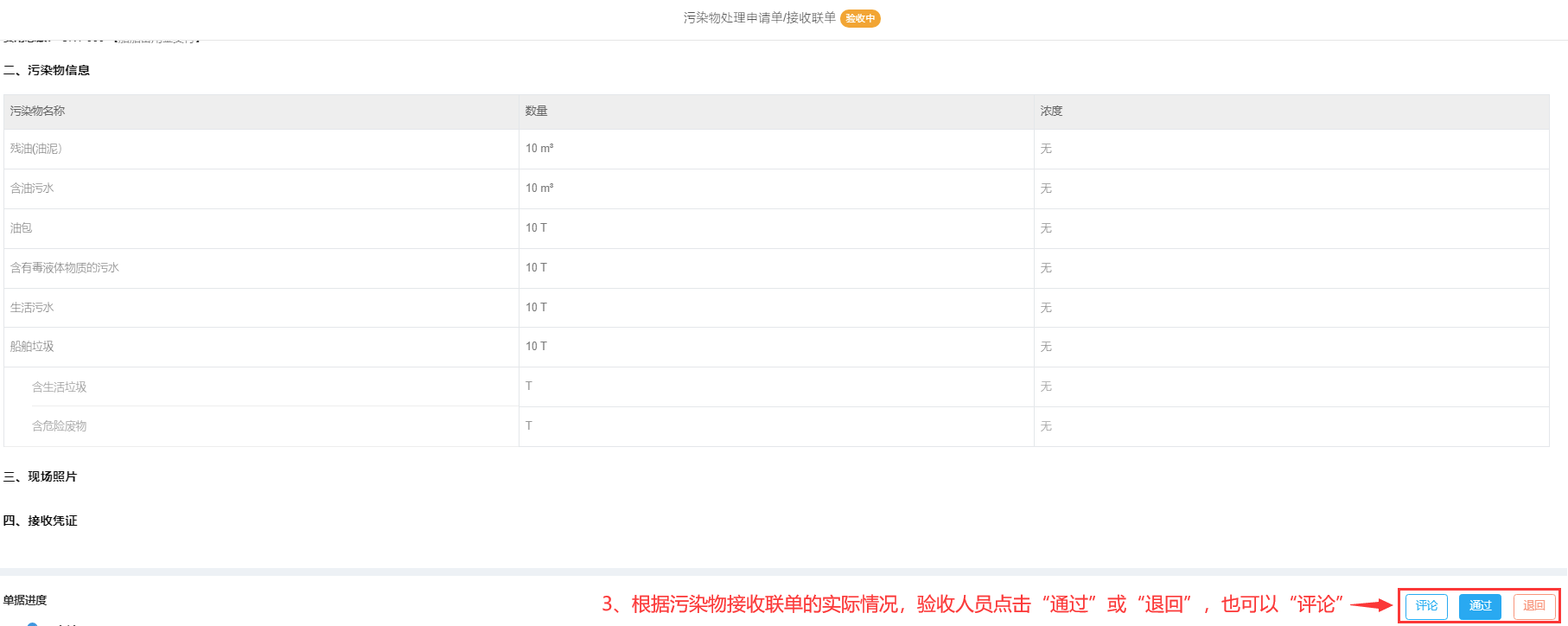1568x626 pixels.
Task: Select the 含危险废物 sub-row
Action: (60, 426)
